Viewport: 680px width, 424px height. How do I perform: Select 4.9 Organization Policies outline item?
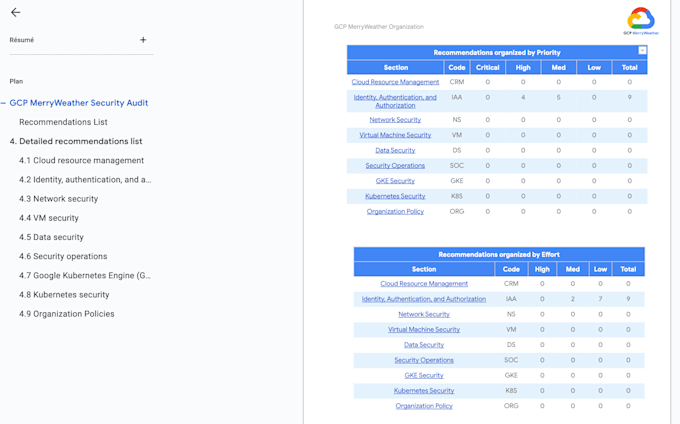[67, 314]
